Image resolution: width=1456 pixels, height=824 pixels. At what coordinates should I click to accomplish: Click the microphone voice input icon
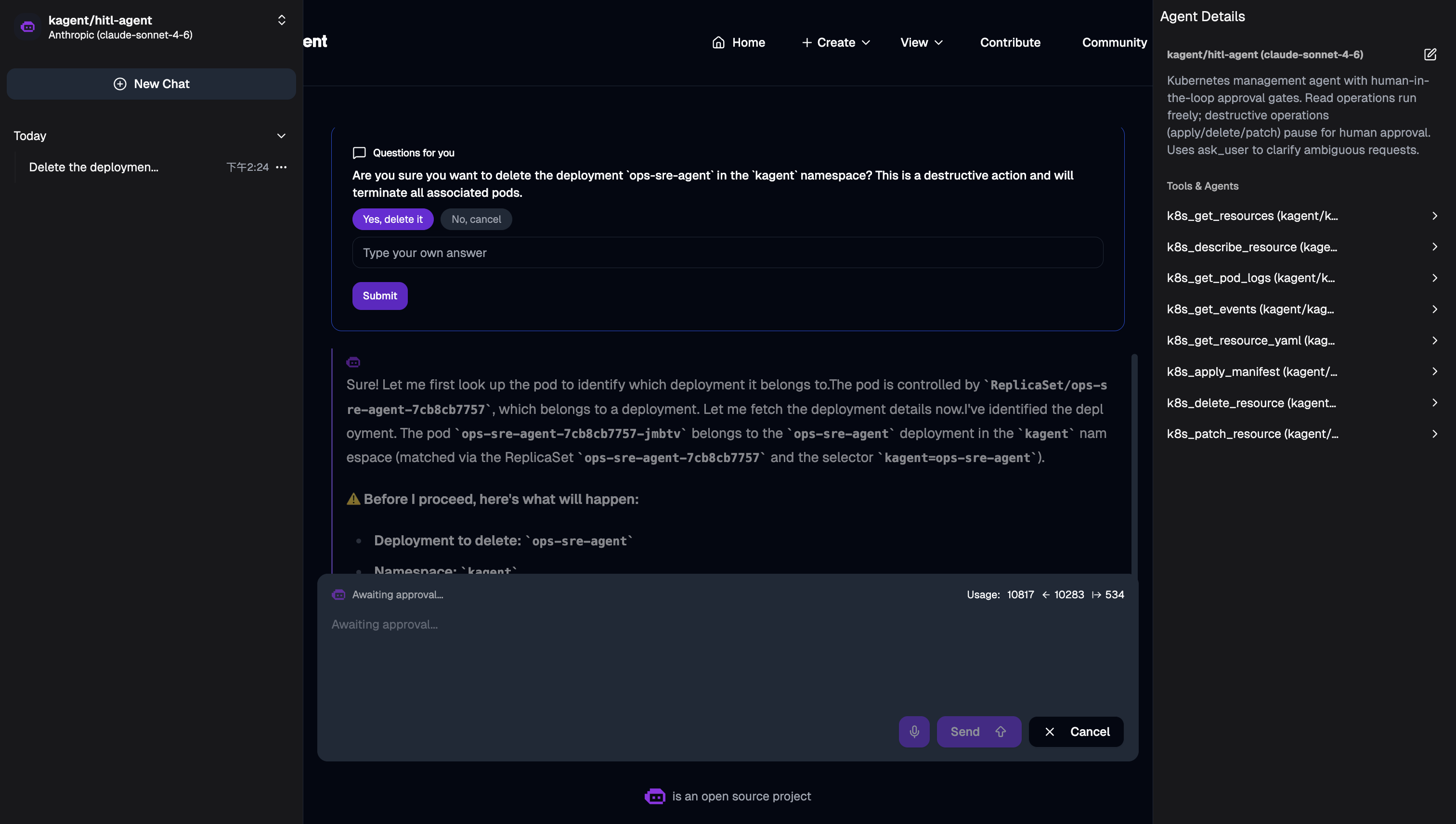[914, 731]
